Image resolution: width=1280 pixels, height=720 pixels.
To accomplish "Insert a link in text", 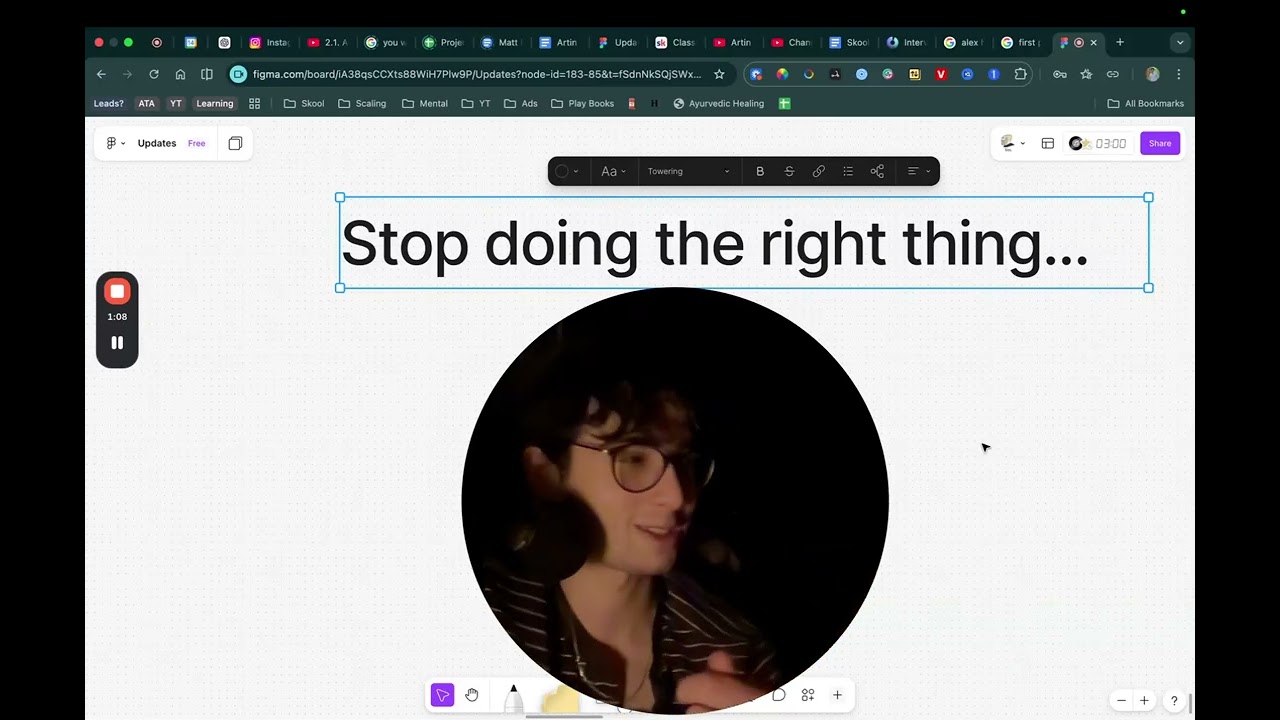I will (818, 171).
